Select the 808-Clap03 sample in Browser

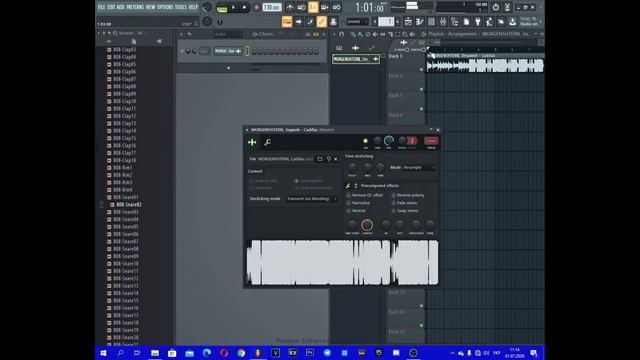click(124, 49)
